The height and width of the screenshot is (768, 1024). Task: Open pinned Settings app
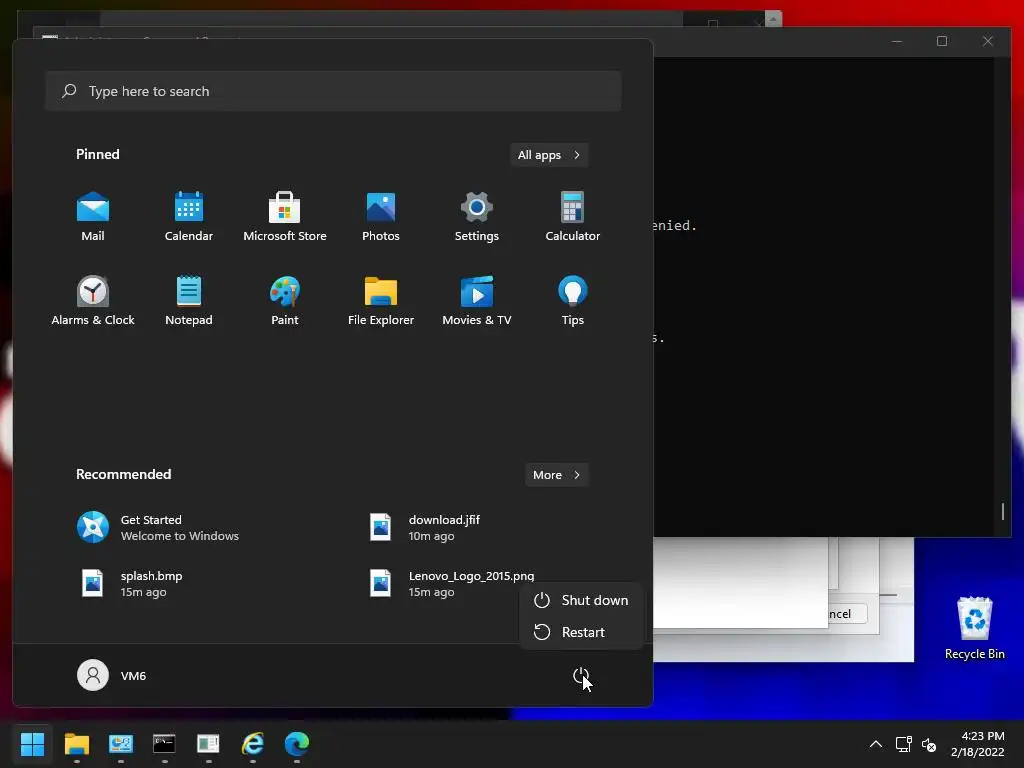pyautogui.click(x=477, y=216)
